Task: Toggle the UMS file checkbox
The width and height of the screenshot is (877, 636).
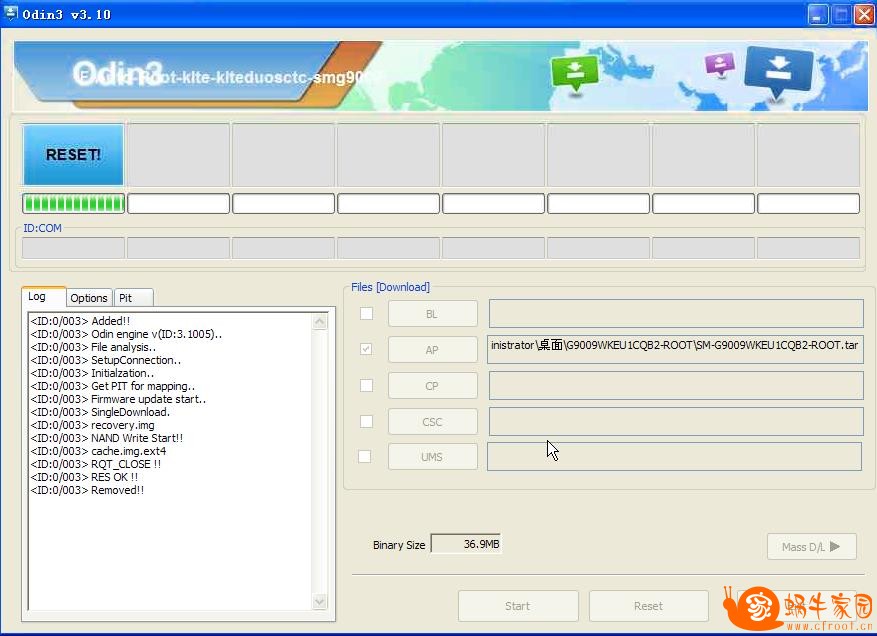Action: (x=365, y=456)
